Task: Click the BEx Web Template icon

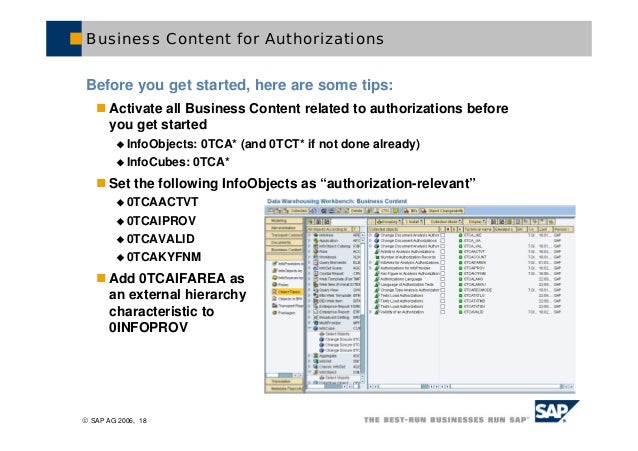Action: (316, 296)
